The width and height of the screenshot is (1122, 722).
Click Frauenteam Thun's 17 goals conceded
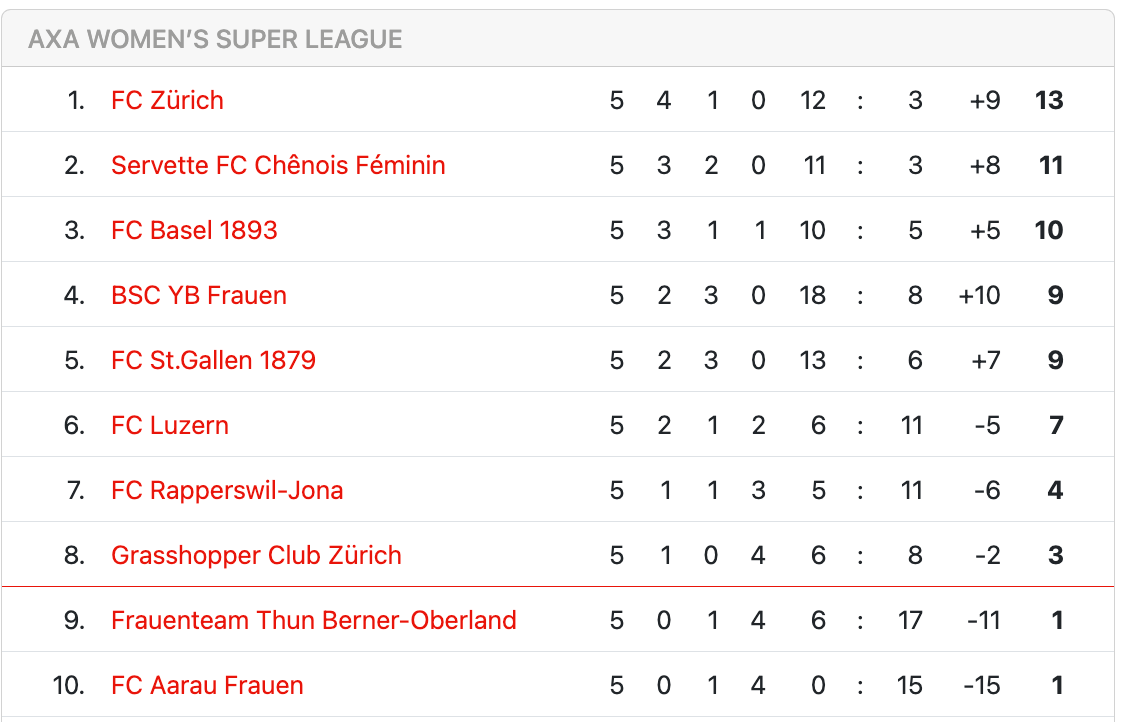tap(910, 620)
